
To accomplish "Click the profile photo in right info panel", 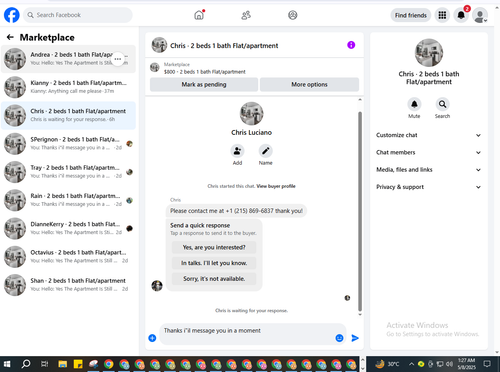I will click(429, 53).
